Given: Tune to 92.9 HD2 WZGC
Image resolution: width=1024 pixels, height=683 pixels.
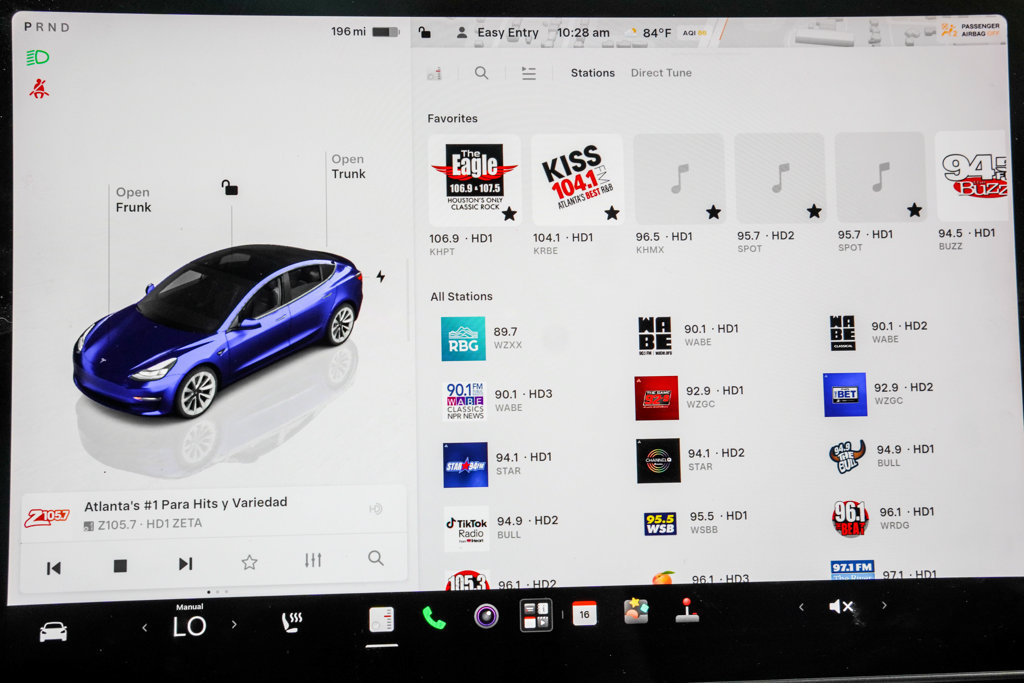Looking at the screenshot, I should [878, 394].
